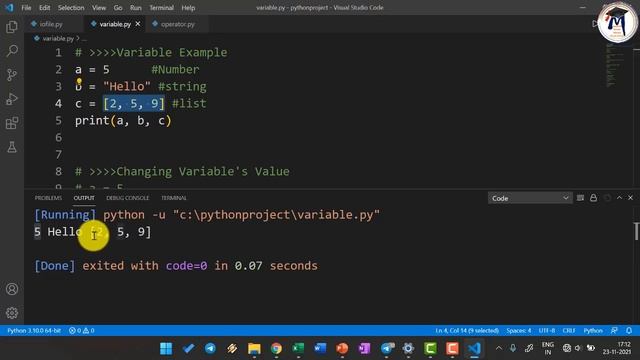The image size is (640, 360).
Task: Open PowerPoint from the taskbar
Action: point(342,349)
